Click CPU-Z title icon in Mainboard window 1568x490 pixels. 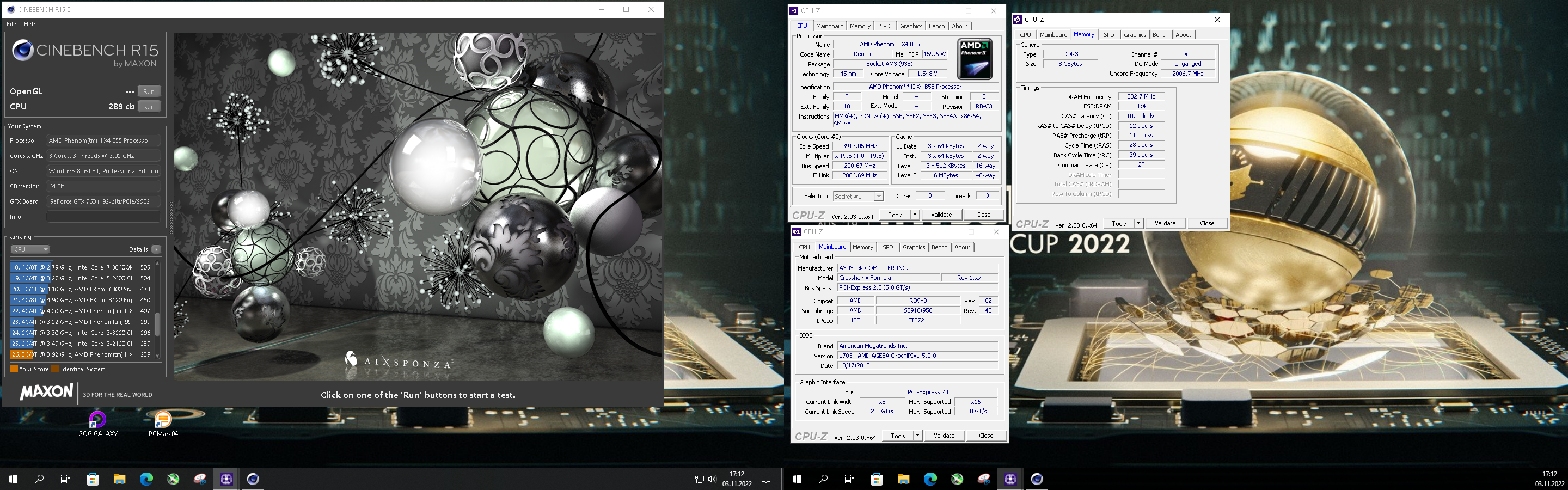tap(796, 232)
